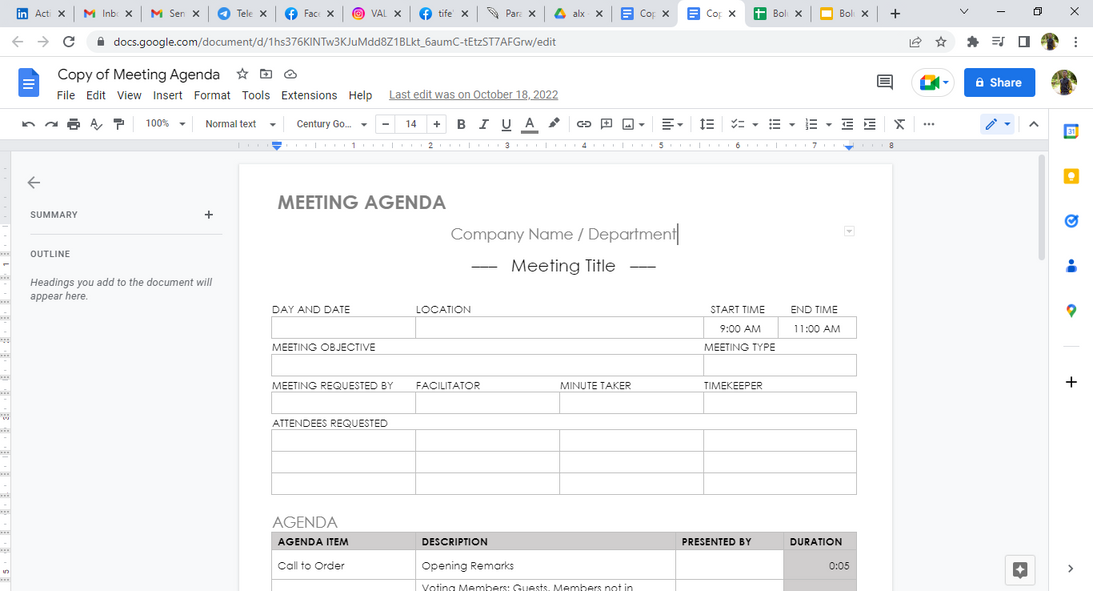Screen dimensions: 1093x591
Task: Open line and paragraph spacing
Action: pyautogui.click(x=707, y=124)
